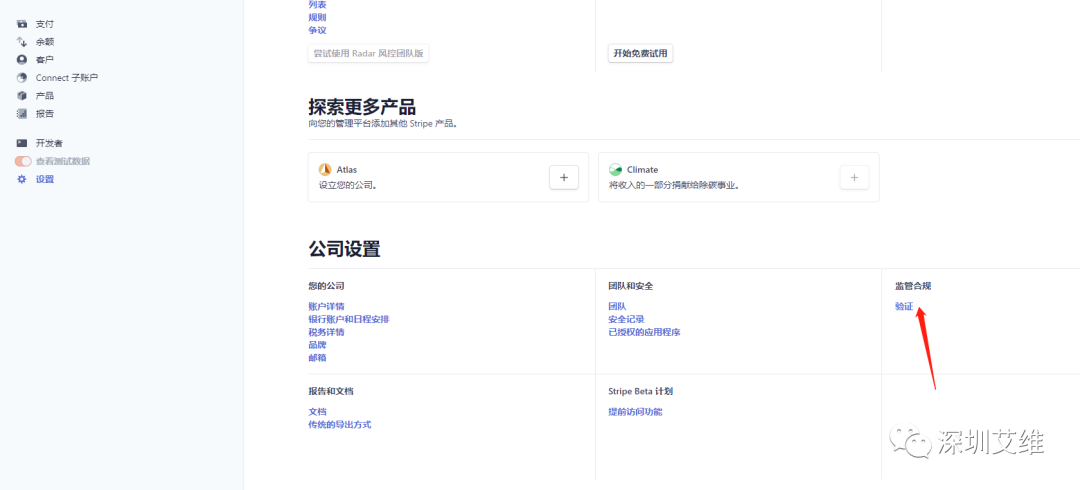This screenshot has width=1080, height=490.
Task: Click the 尝试使用 Radar 风控团队版 button
Action: [368, 54]
